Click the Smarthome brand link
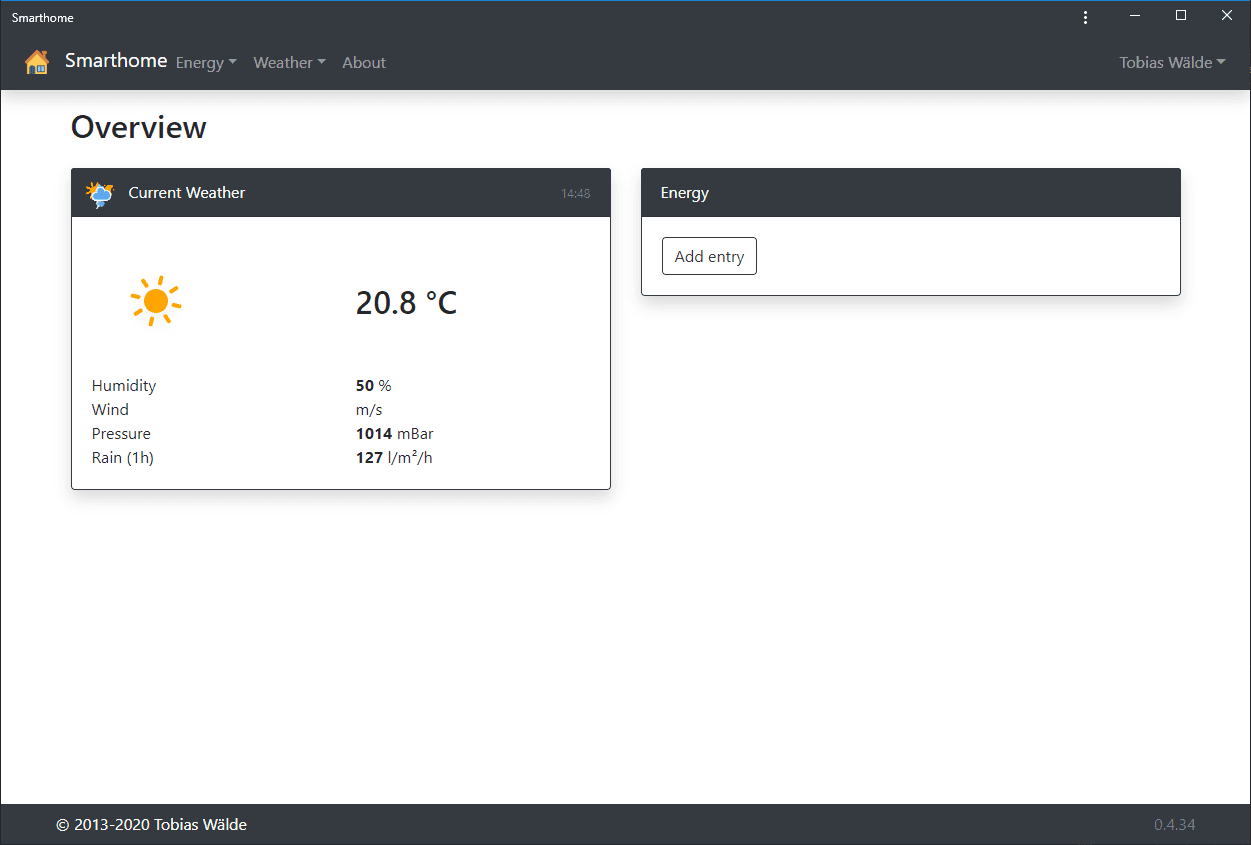This screenshot has width=1251, height=845. (116, 61)
